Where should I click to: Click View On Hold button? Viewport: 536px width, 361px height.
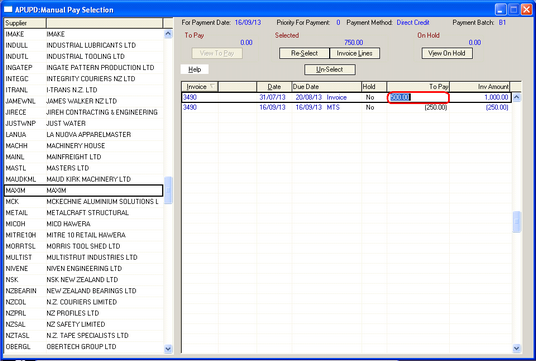click(x=447, y=53)
